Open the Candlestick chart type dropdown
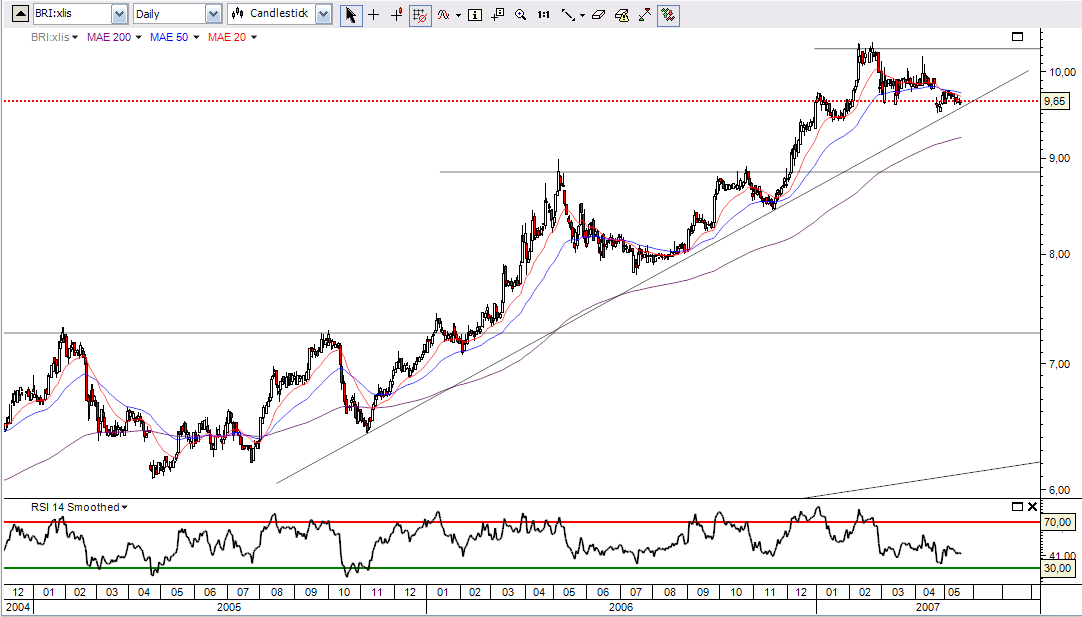Image resolution: width=1082 pixels, height=617 pixels. pos(324,14)
